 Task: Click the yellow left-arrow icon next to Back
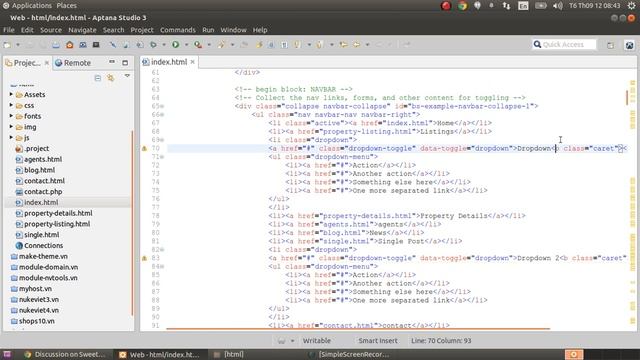343,44
